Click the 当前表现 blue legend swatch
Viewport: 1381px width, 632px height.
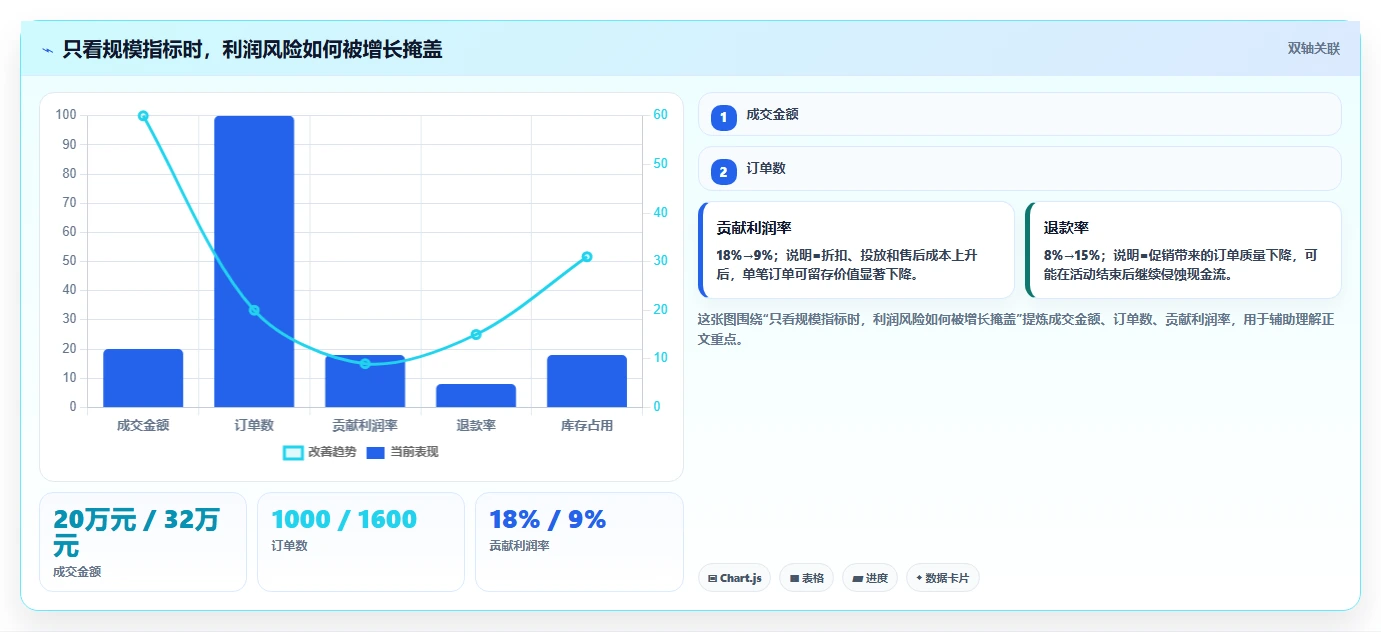(376, 453)
